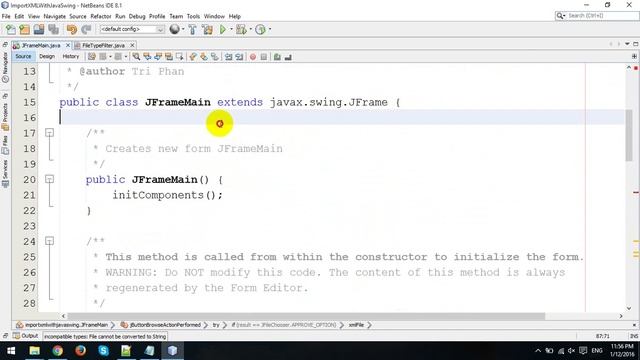Image resolution: width=640 pixels, height=360 pixels.
Task: Open the File menu
Action: [6, 16]
